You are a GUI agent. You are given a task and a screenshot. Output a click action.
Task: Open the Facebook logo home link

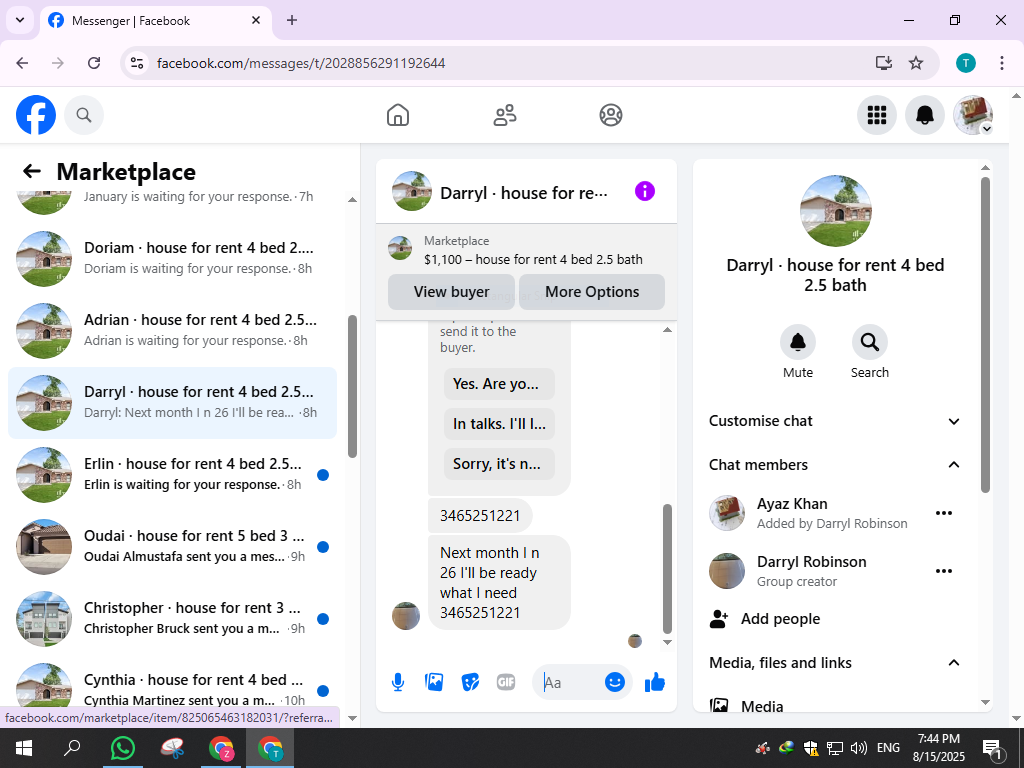pos(36,115)
